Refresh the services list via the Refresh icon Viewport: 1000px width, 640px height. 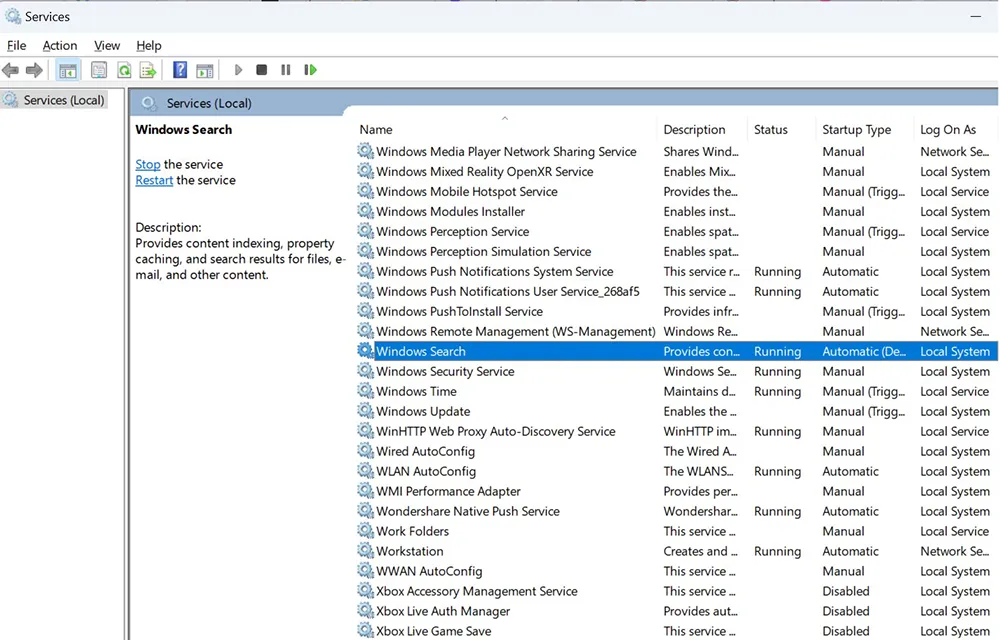pyautogui.click(x=123, y=70)
